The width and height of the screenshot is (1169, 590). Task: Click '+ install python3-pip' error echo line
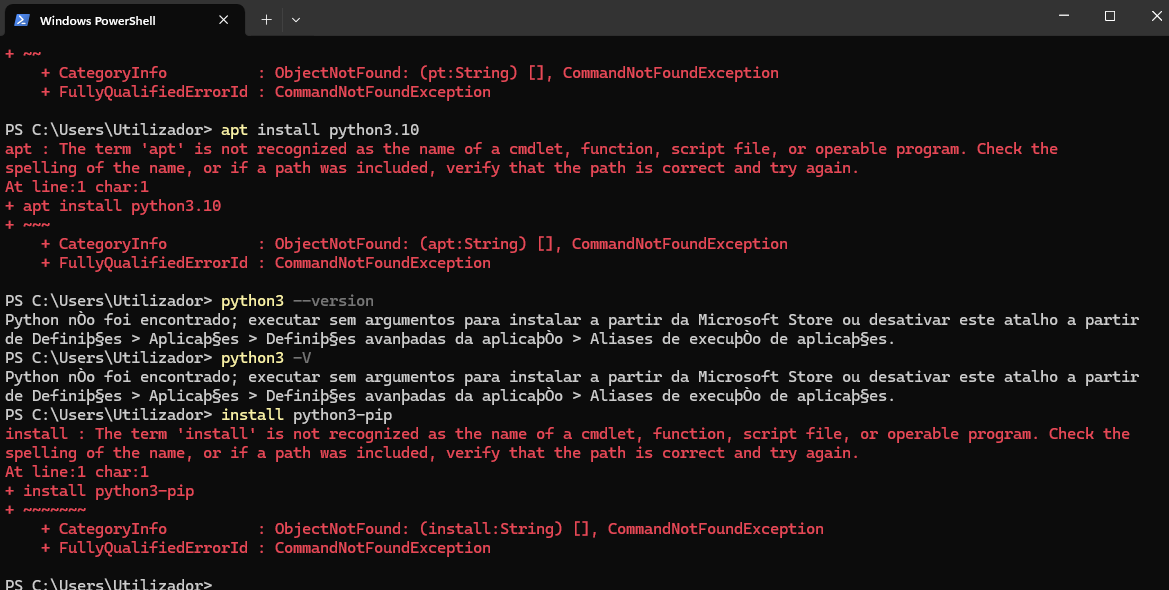[x=100, y=491]
